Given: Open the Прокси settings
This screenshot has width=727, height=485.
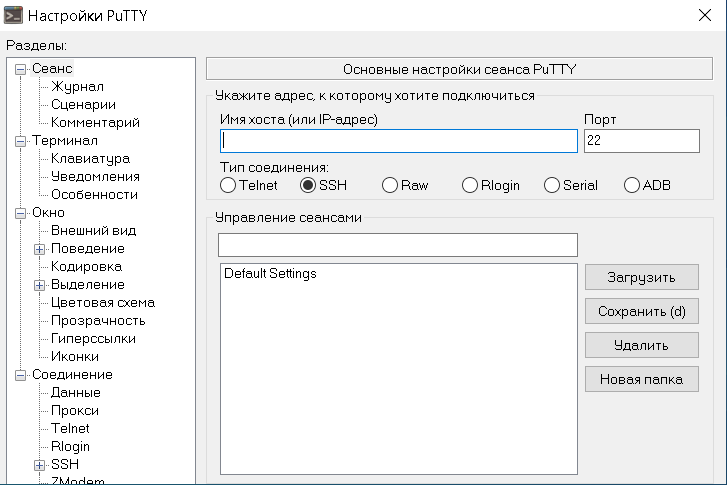Looking at the screenshot, I should (75, 411).
